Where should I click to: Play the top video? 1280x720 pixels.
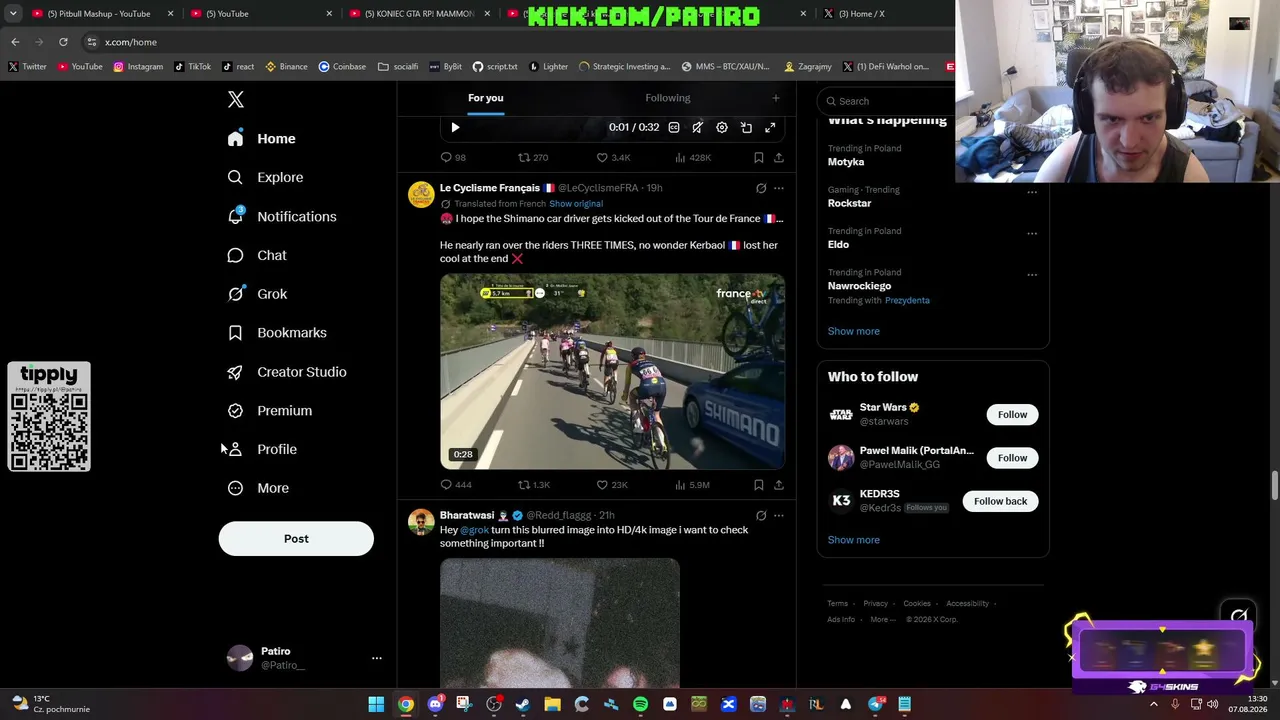(455, 128)
